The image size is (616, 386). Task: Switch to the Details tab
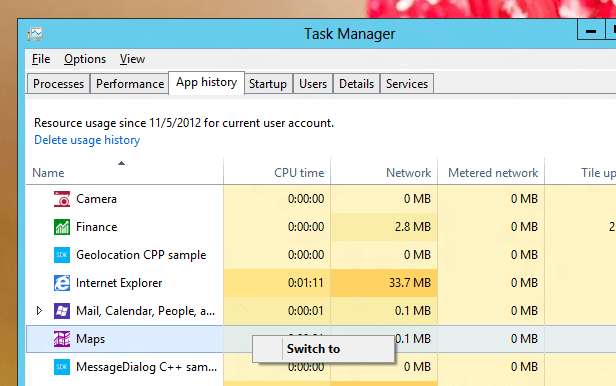356,84
